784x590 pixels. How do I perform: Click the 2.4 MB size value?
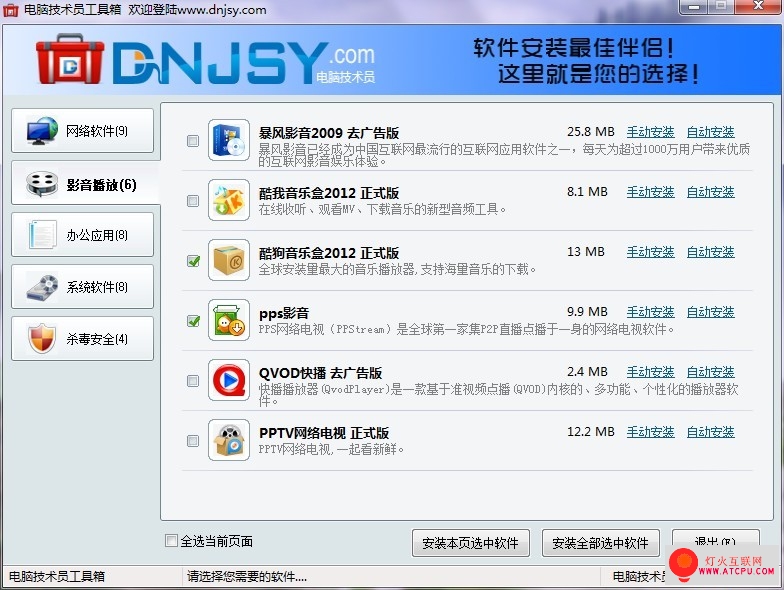(587, 372)
